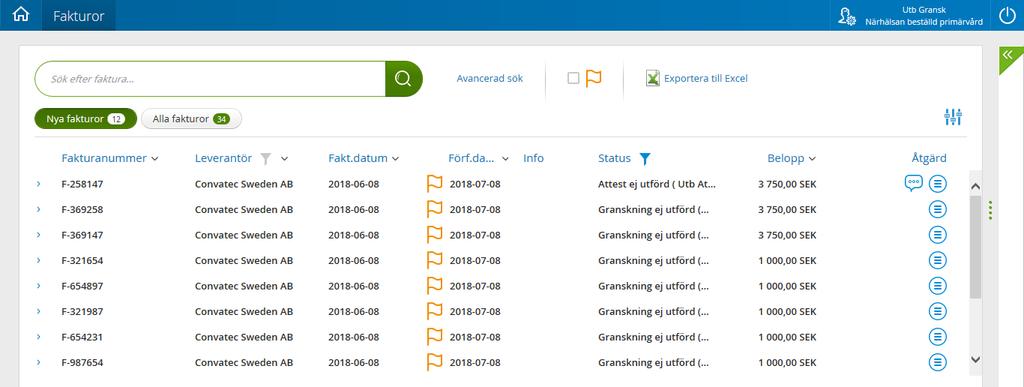Click invoice number F-654231
1024x387 pixels.
82,337
